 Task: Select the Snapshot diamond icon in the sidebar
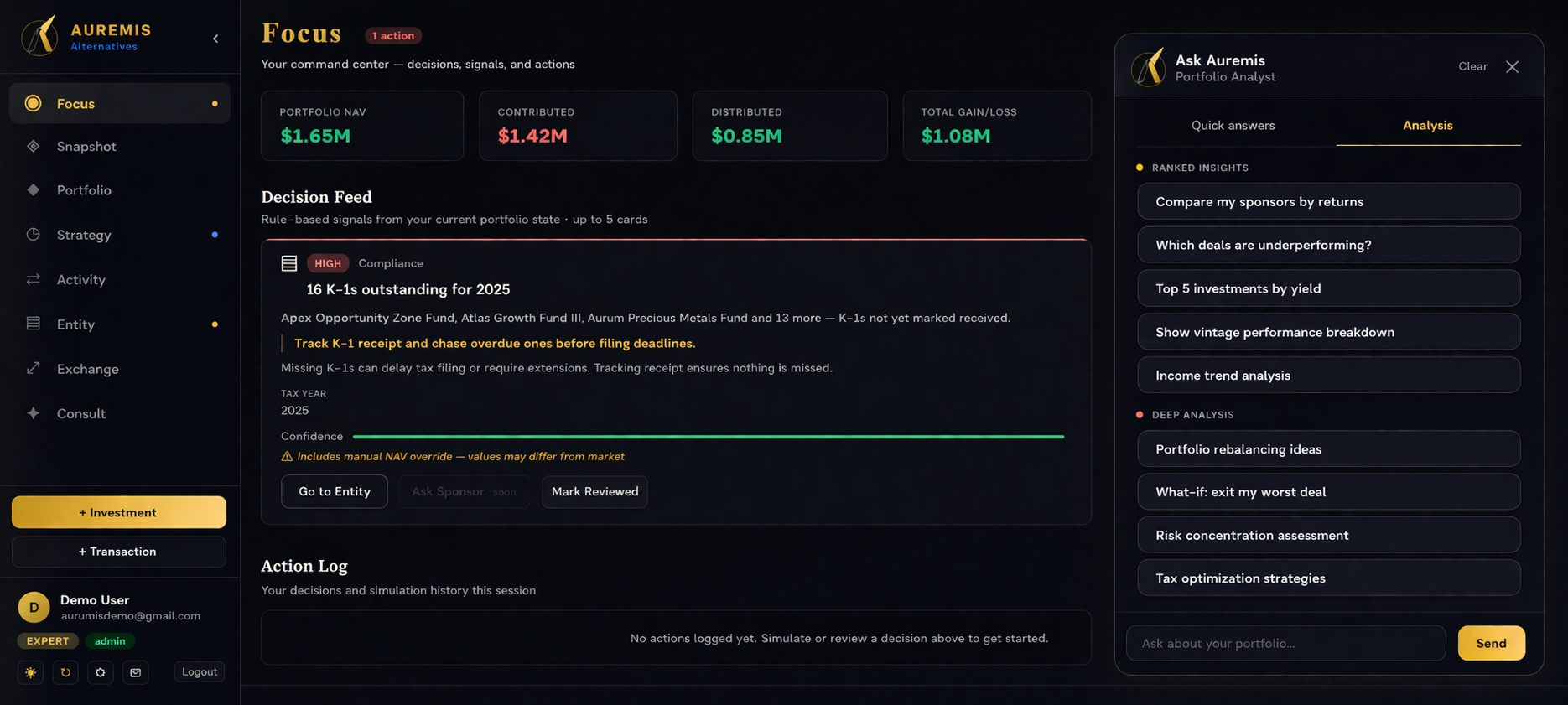point(34,146)
